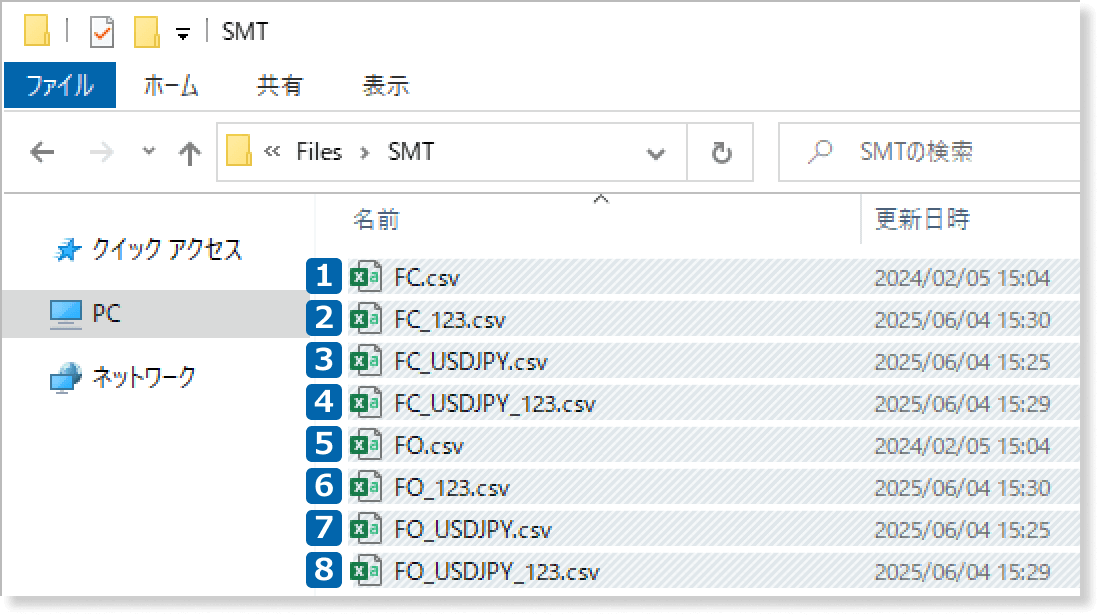Click the Excel icon beside FO_123.csv
This screenshot has height=616, width=1100.
(365, 487)
